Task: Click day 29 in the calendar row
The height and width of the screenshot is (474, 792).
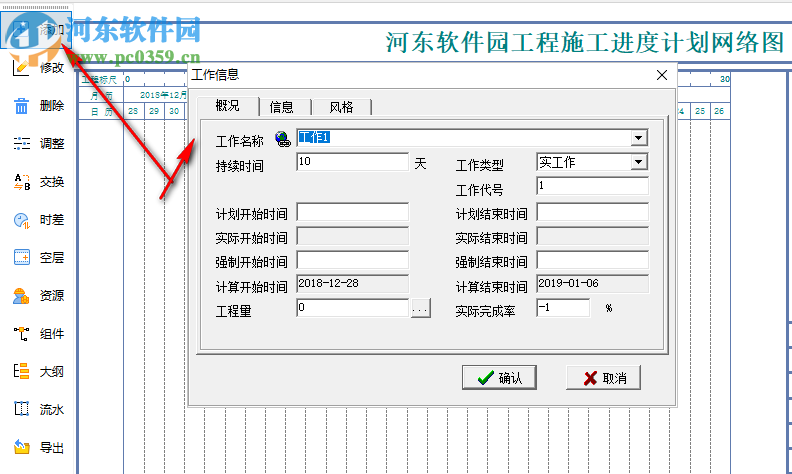Action: click(154, 111)
